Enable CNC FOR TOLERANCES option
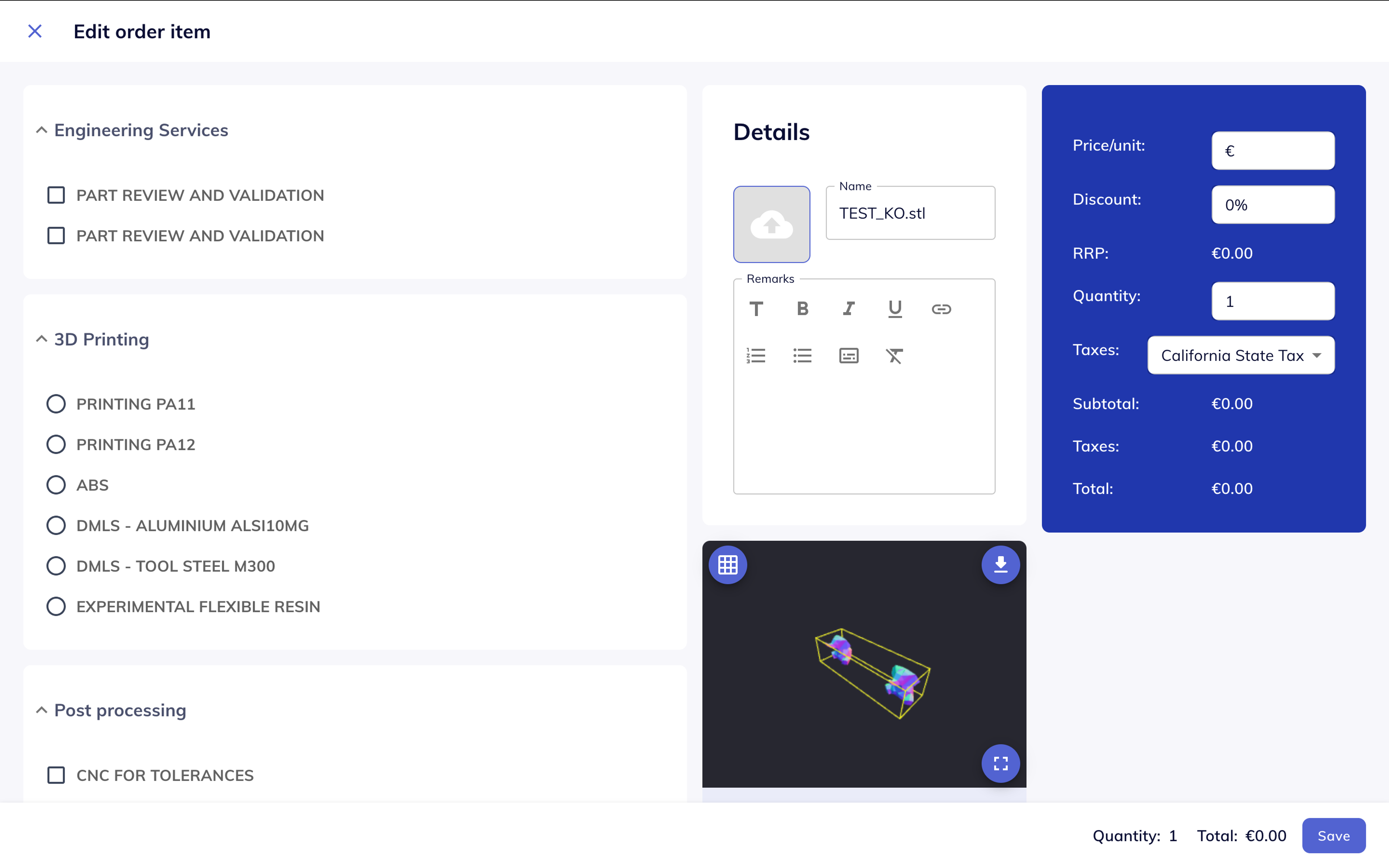Viewport: 1389px width, 868px height. point(56,775)
